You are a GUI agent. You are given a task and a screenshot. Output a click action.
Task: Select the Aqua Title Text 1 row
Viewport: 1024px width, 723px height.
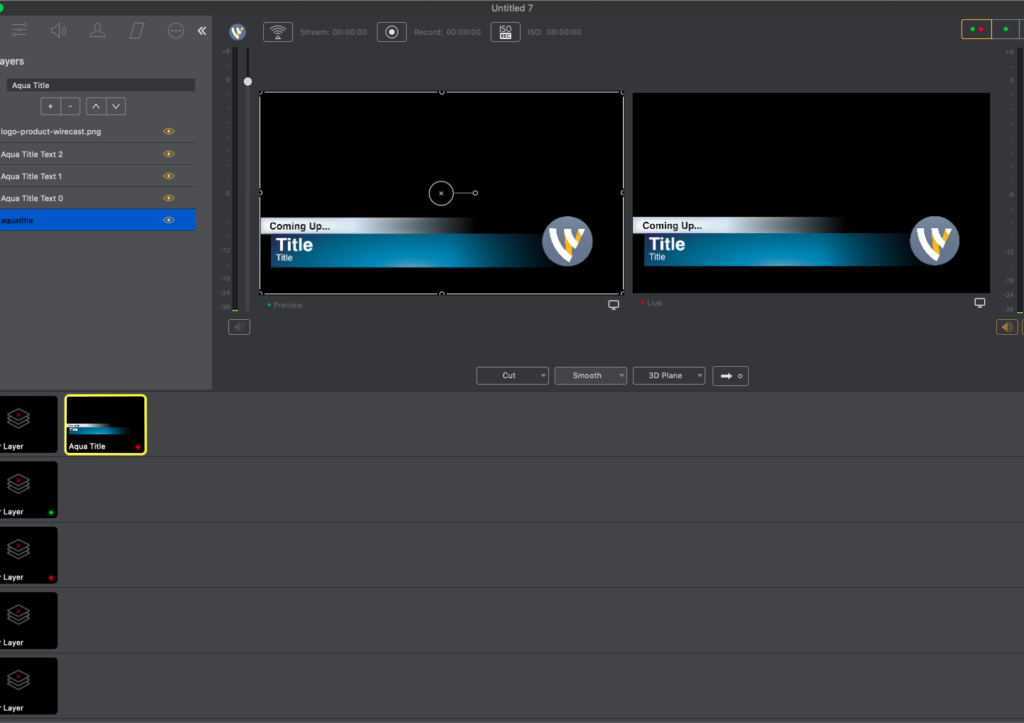[x=97, y=176]
